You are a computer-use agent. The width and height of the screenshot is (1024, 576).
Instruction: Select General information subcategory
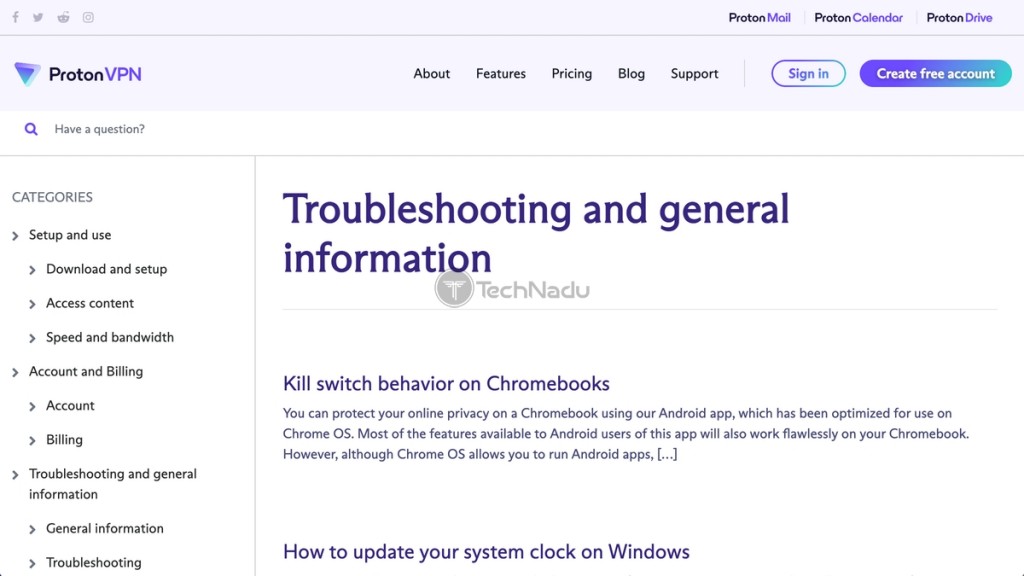104,528
